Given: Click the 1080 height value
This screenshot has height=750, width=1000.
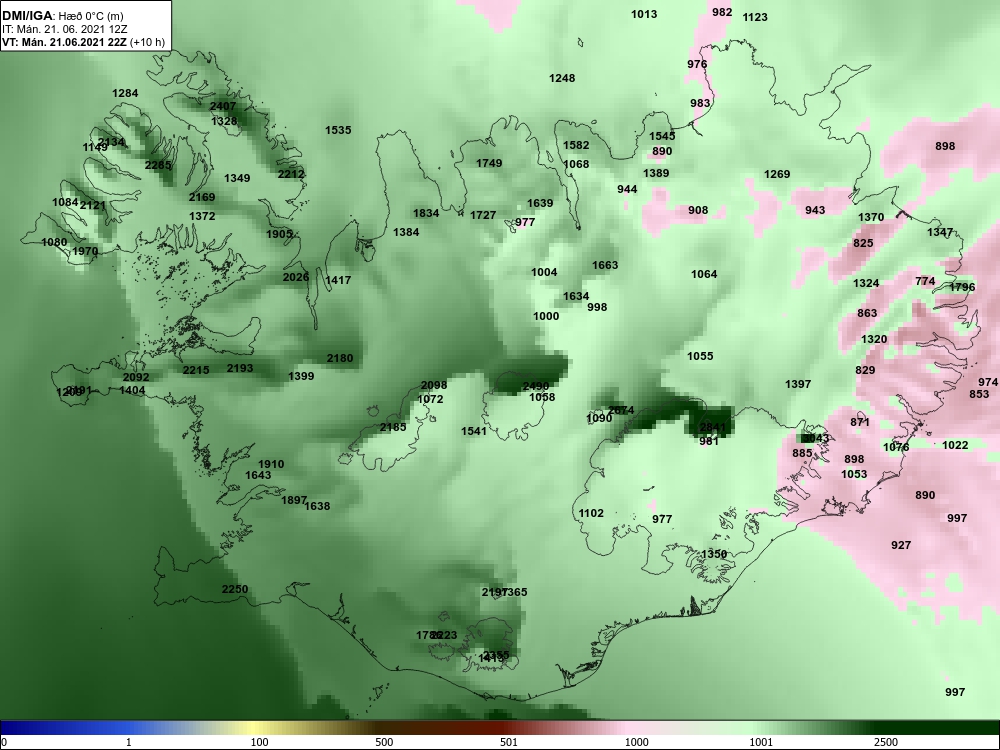Looking at the screenshot, I should click(x=54, y=242).
